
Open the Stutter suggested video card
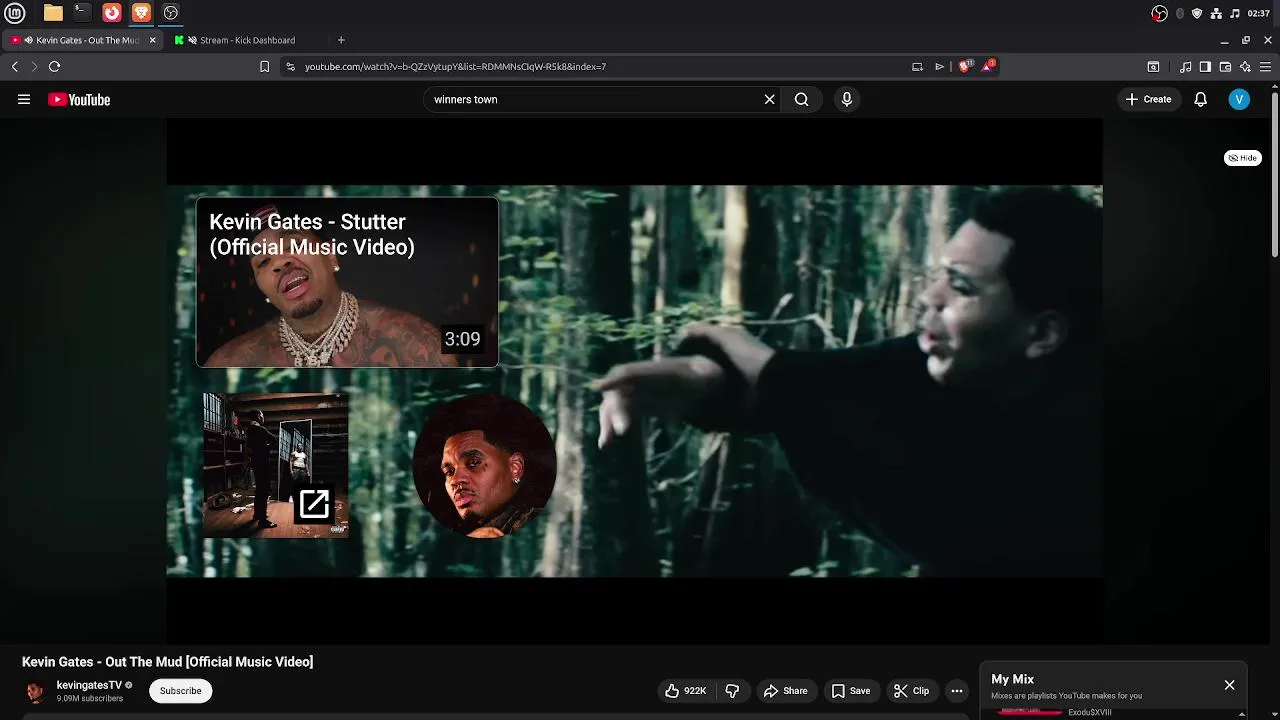[347, 282]
